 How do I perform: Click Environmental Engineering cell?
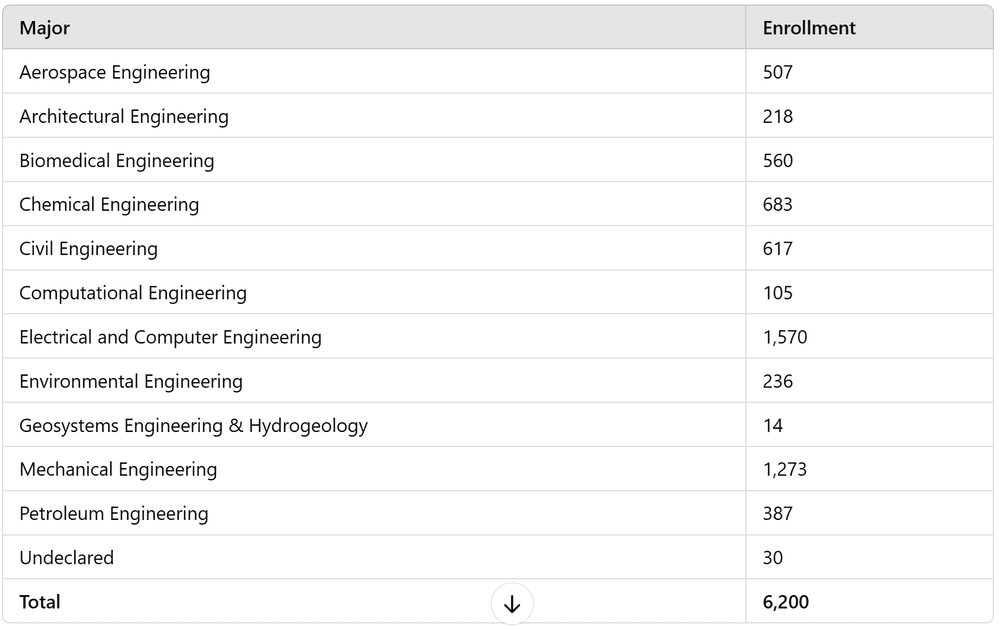pyautogui.click(x=374, y=381)
